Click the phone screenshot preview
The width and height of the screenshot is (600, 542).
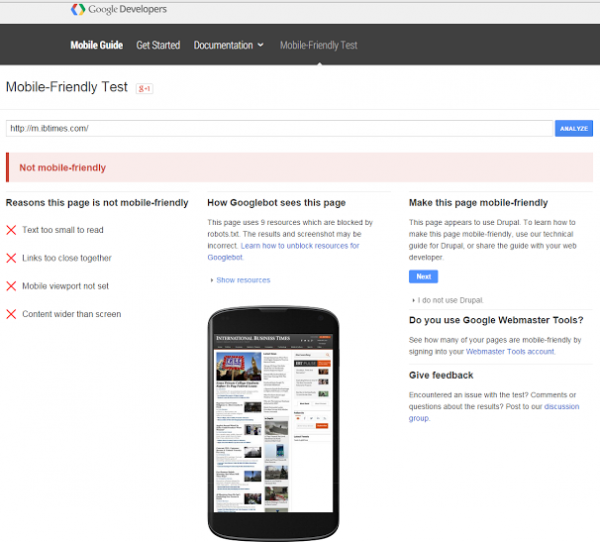[x=273, y=423]
